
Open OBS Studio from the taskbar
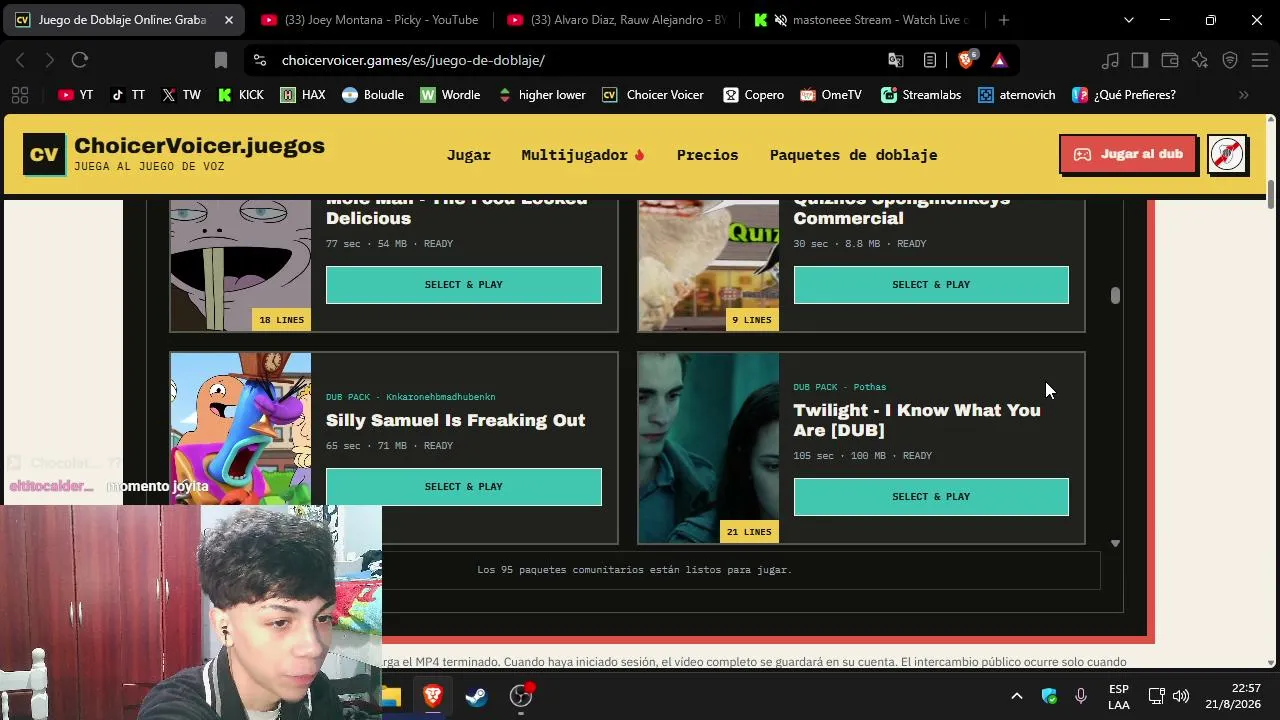(x=520, y=696)
